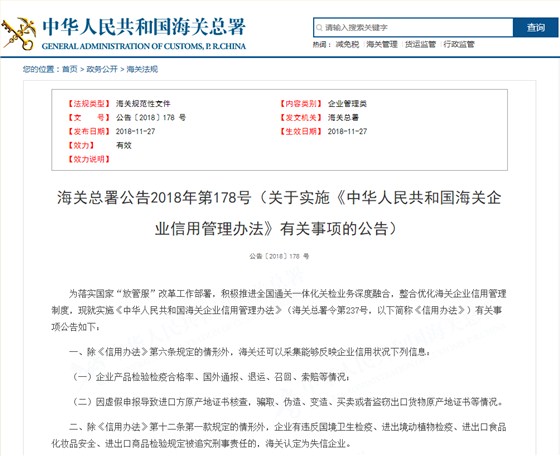Click the 查询 search button

[535, 27]
